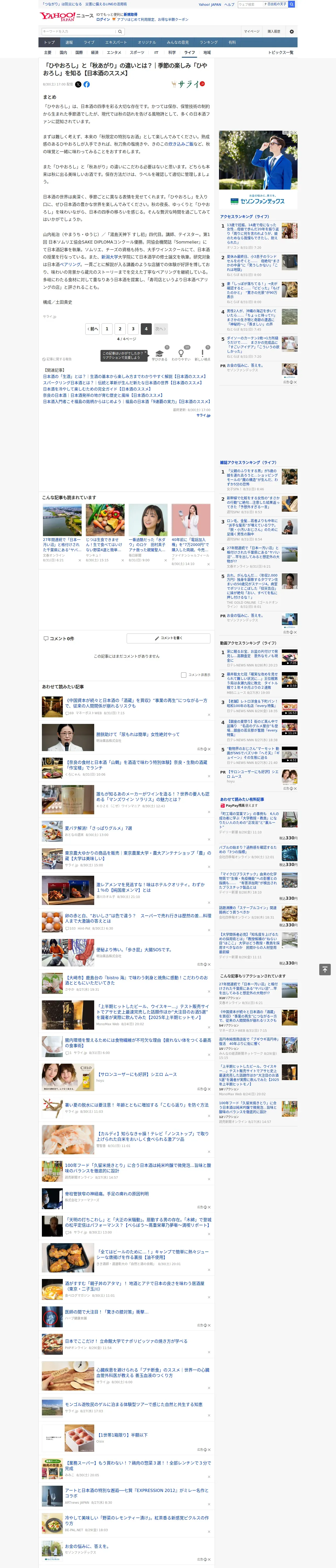Screen dimensions: 336x1568
Task: Go to article page 1
Action: click(x=107, y=329)
